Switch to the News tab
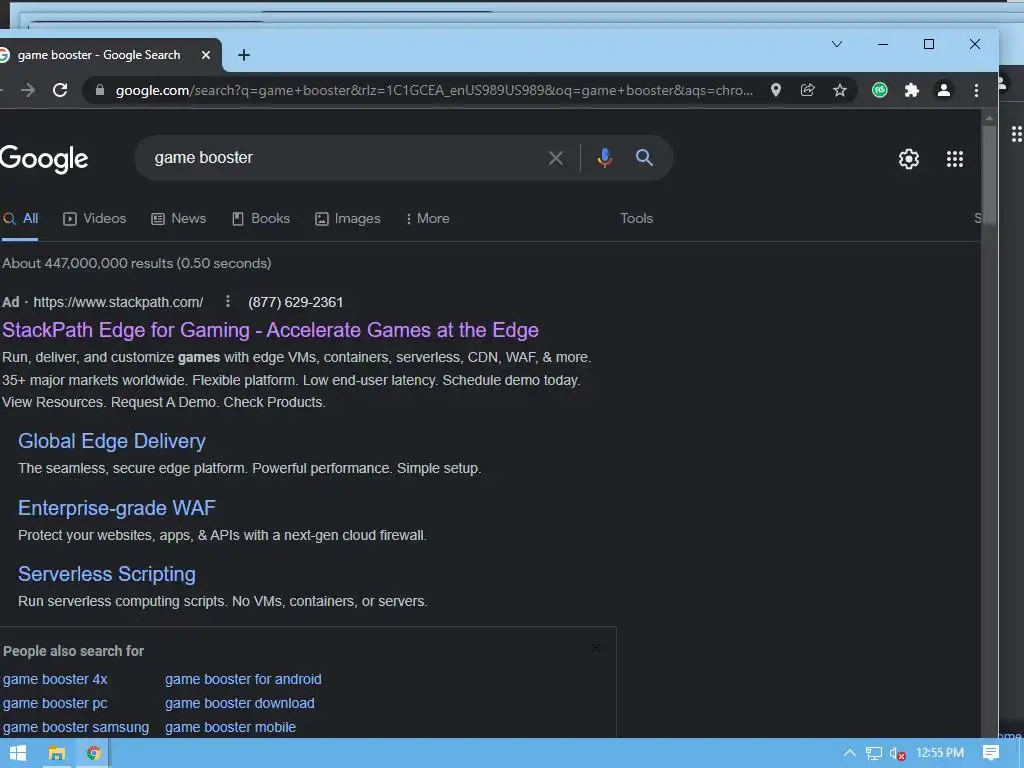1024x768 pixels. click(179, 219)
